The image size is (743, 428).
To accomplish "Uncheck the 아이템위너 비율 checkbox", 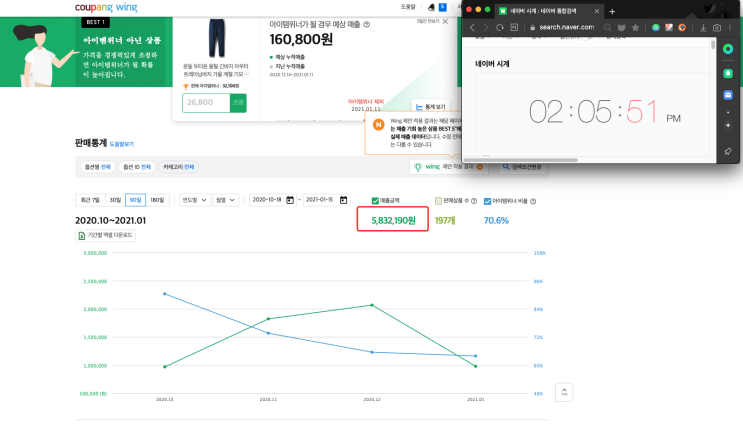I will (x=487, y=201).
